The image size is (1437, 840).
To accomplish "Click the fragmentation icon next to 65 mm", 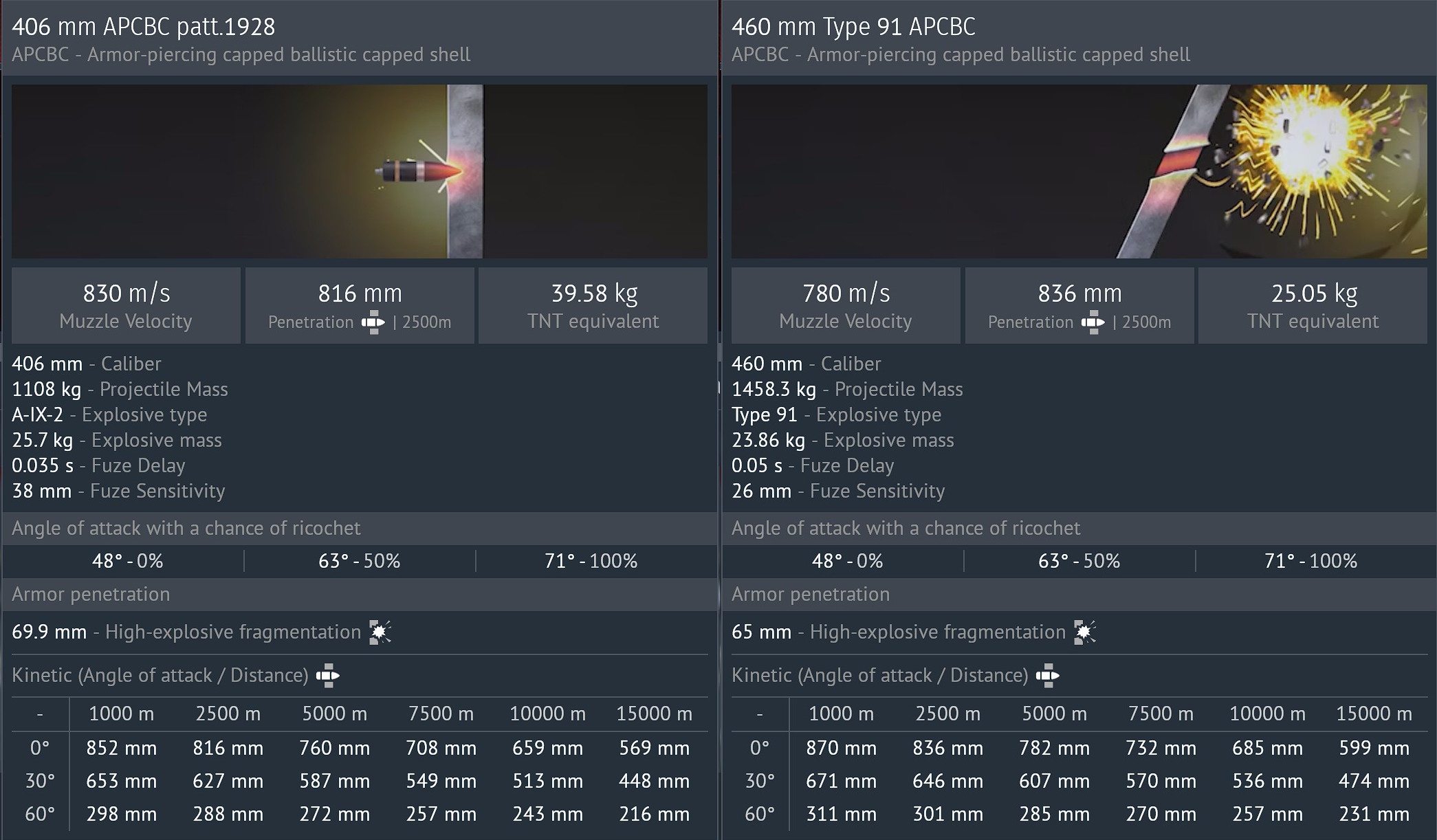I will (1085, 632).
